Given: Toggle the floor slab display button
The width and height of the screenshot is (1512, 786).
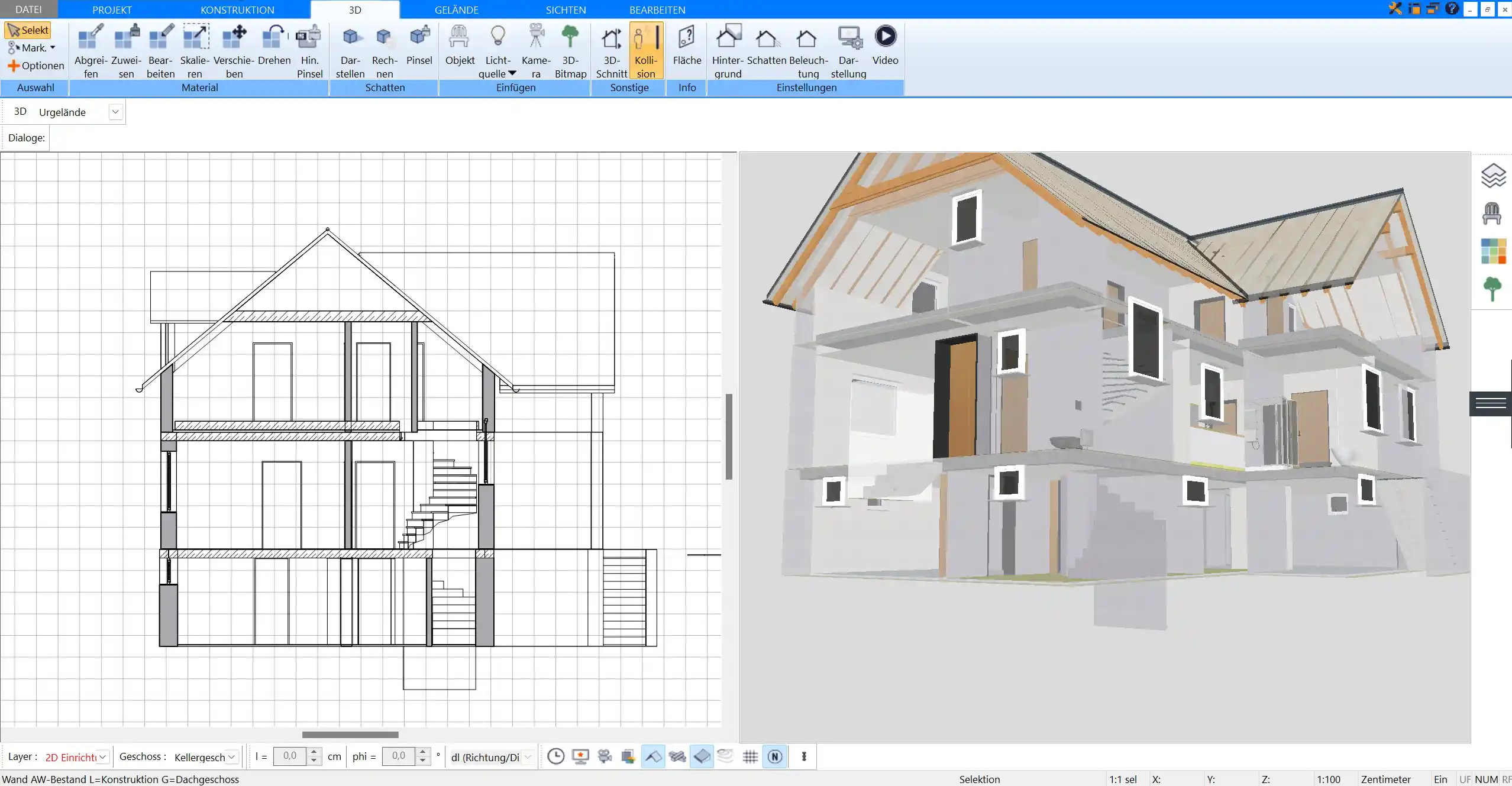Looking at the screenshot, I should click(x=702, y=756).
